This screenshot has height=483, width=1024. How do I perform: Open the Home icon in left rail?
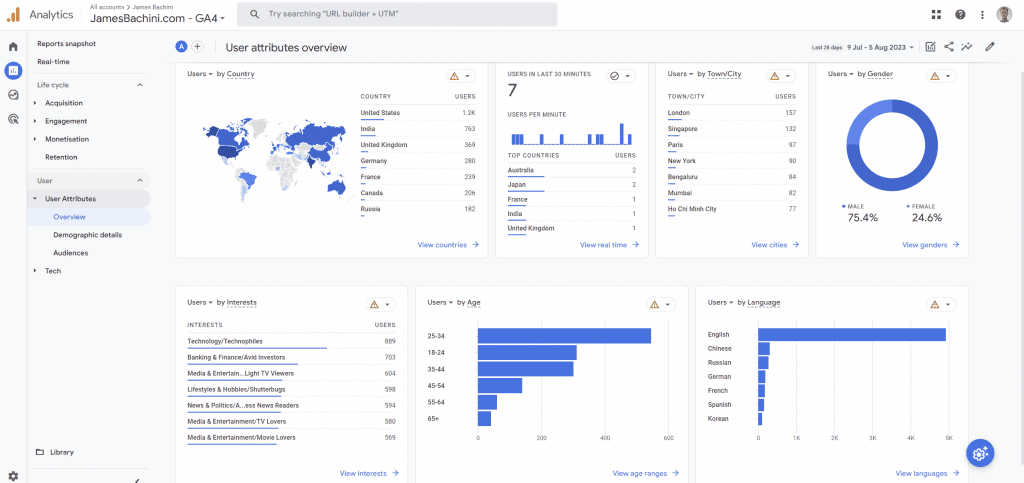[13, 47]
